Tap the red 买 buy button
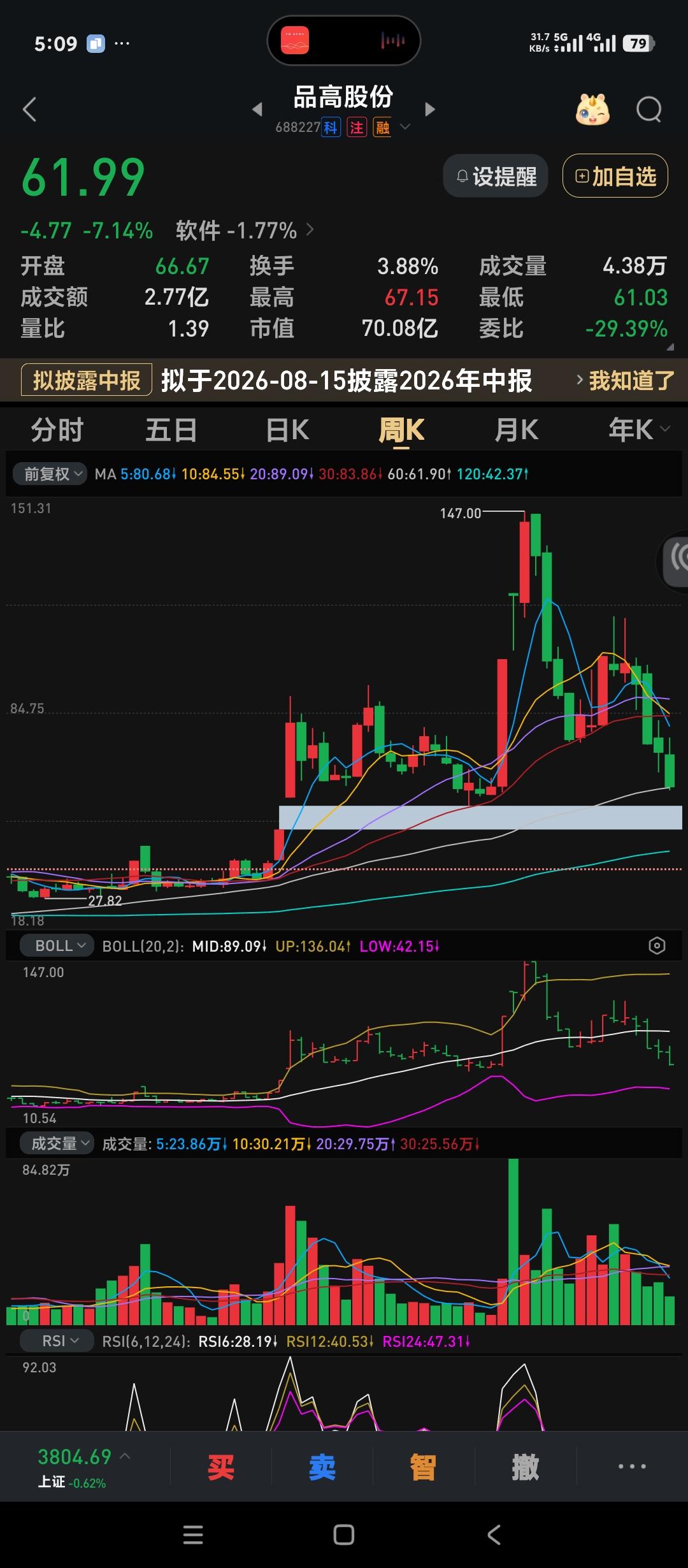Image resolution: width=688 pixels, height=1568 pixels. tap(220, 1468)
